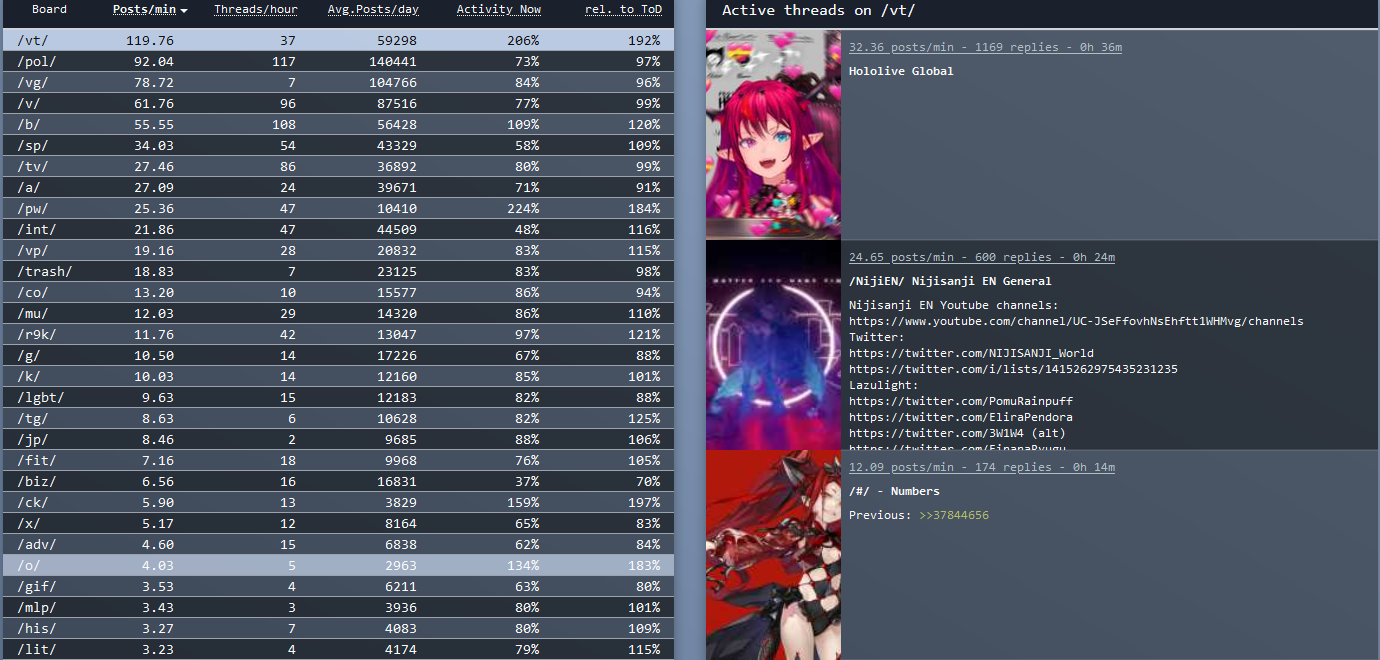Select the /tv/ board row

337,166
